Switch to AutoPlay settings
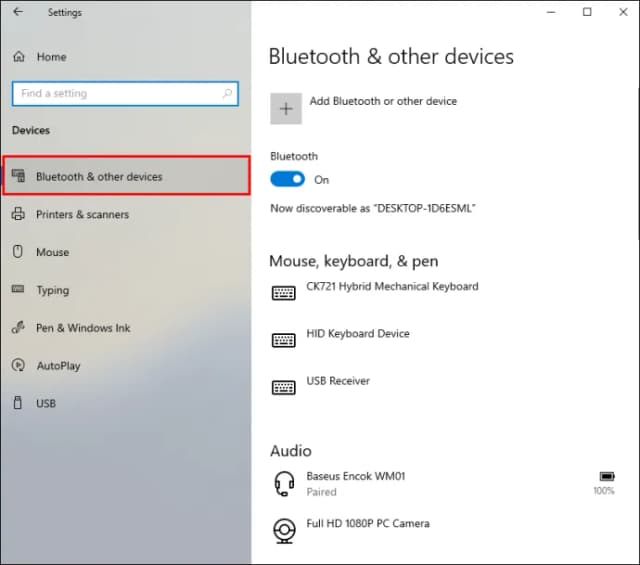This screenshot has width=640, height=565. pyautogui.click(x=58, y=366)
